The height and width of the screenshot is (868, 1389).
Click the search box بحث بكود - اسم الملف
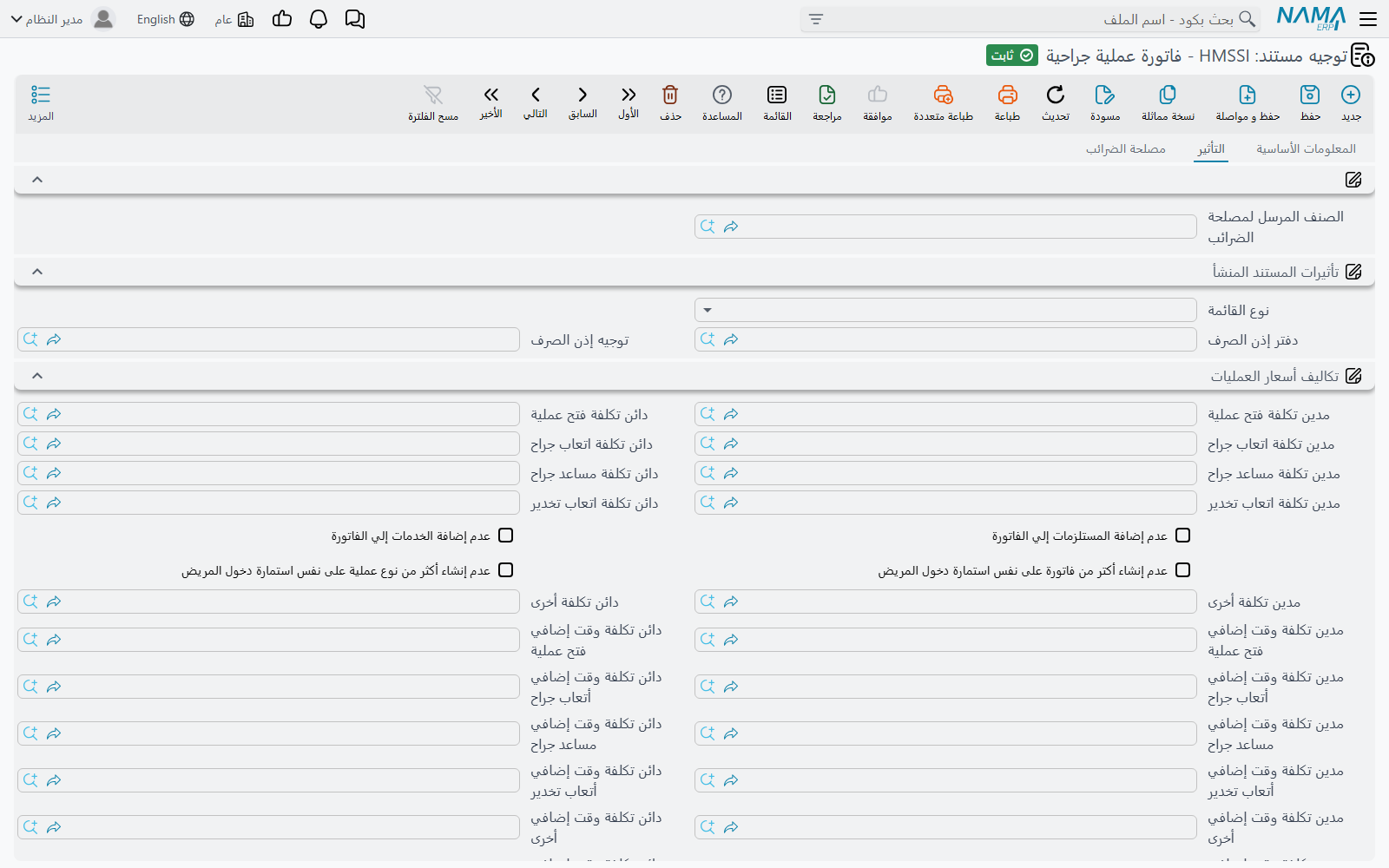(x=1030, y=19)
